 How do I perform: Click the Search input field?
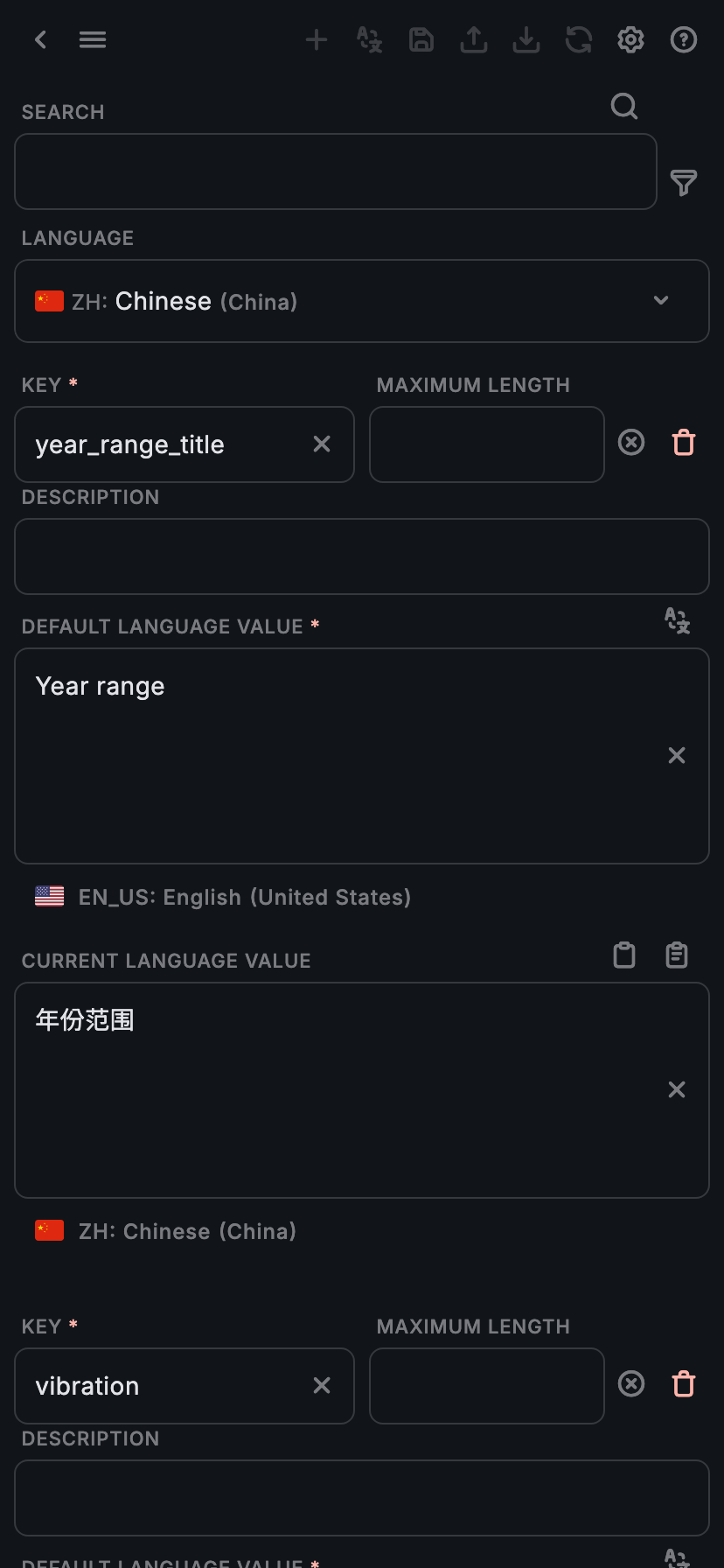336,171
